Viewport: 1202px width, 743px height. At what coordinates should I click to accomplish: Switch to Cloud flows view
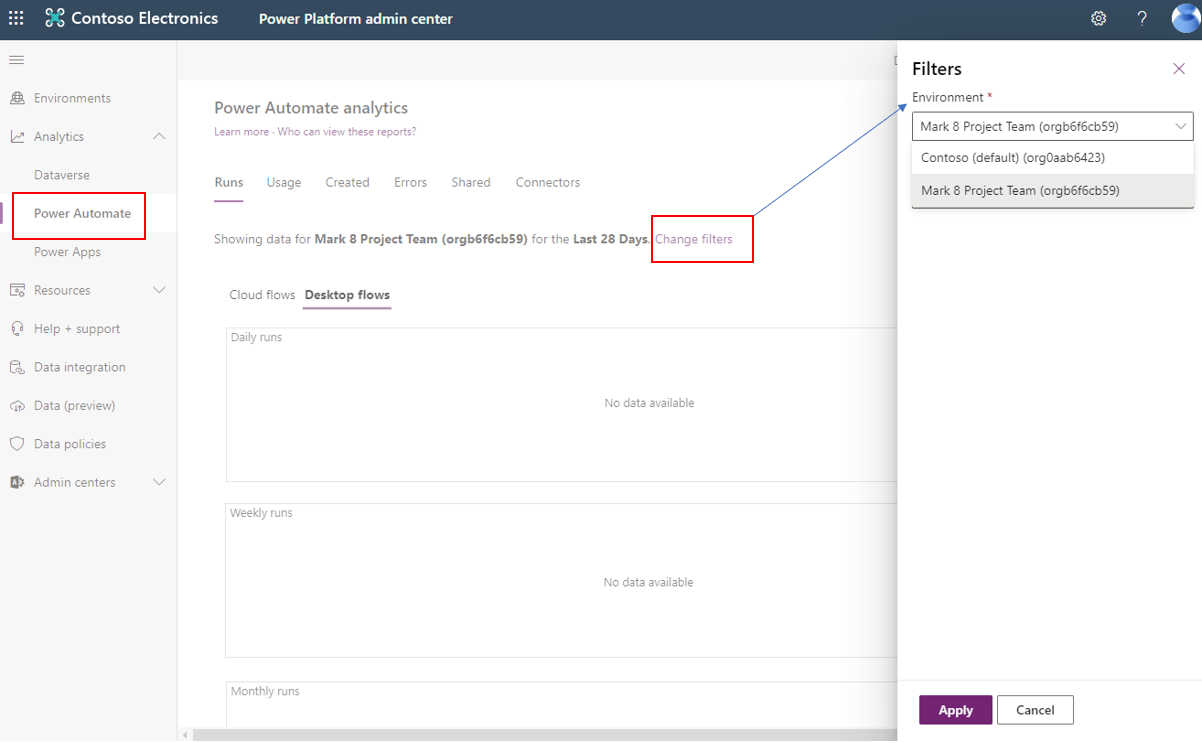(x=262, y=295)
